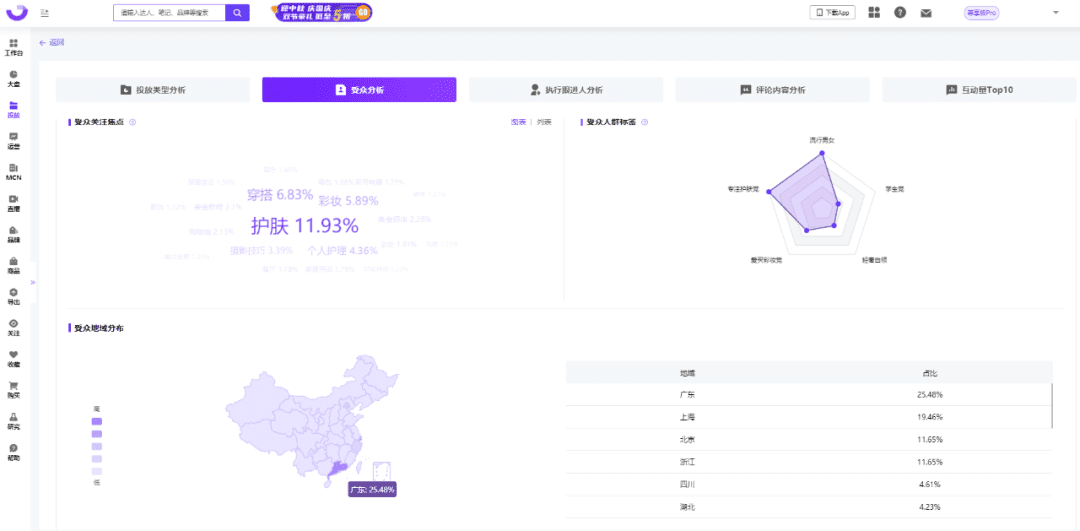The width and height of the screenshot is (1080, 531).
Task: Click the 返回 back link
Action: tap(52, 43)
